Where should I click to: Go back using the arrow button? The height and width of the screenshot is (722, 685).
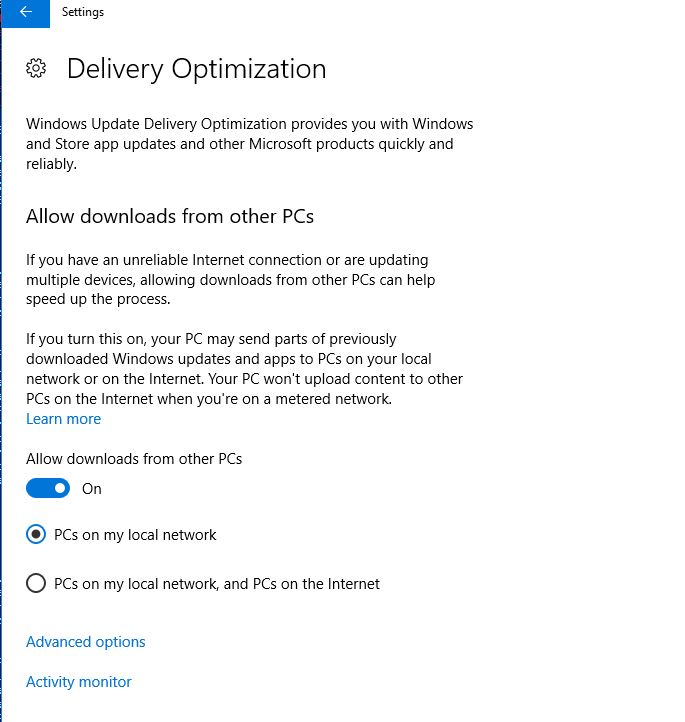(25, 13)
